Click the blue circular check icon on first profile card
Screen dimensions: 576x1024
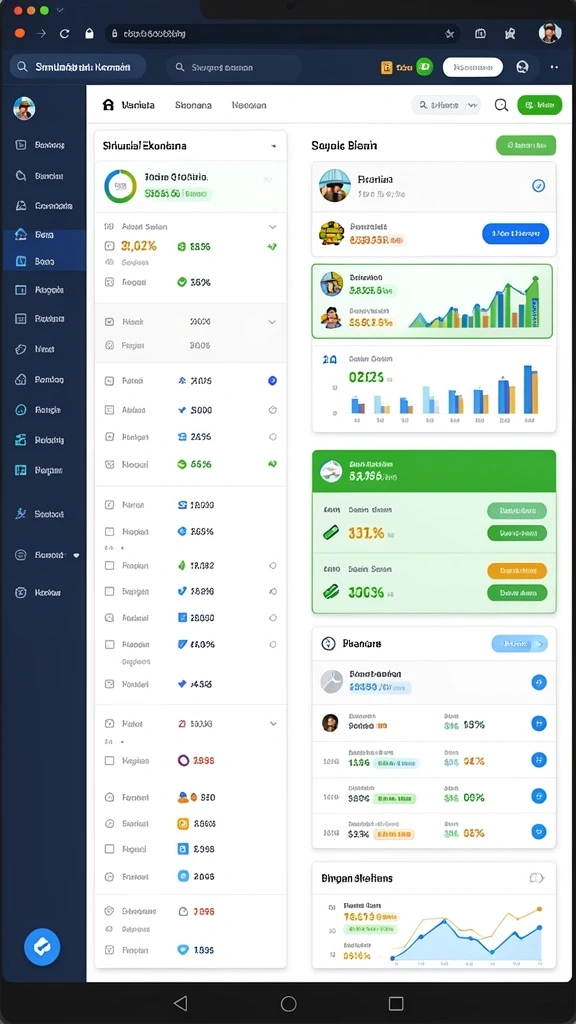click(x=538, y=185)
